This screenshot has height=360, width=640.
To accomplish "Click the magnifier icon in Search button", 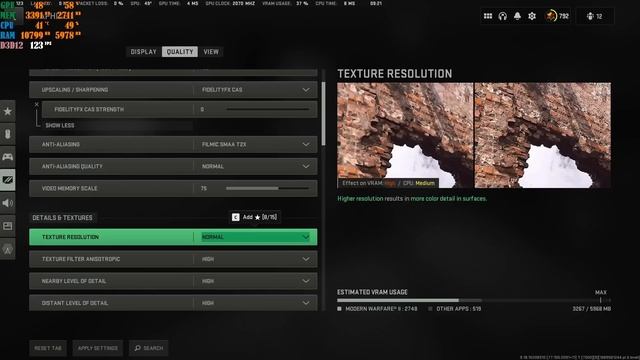I will click(138, 348).
